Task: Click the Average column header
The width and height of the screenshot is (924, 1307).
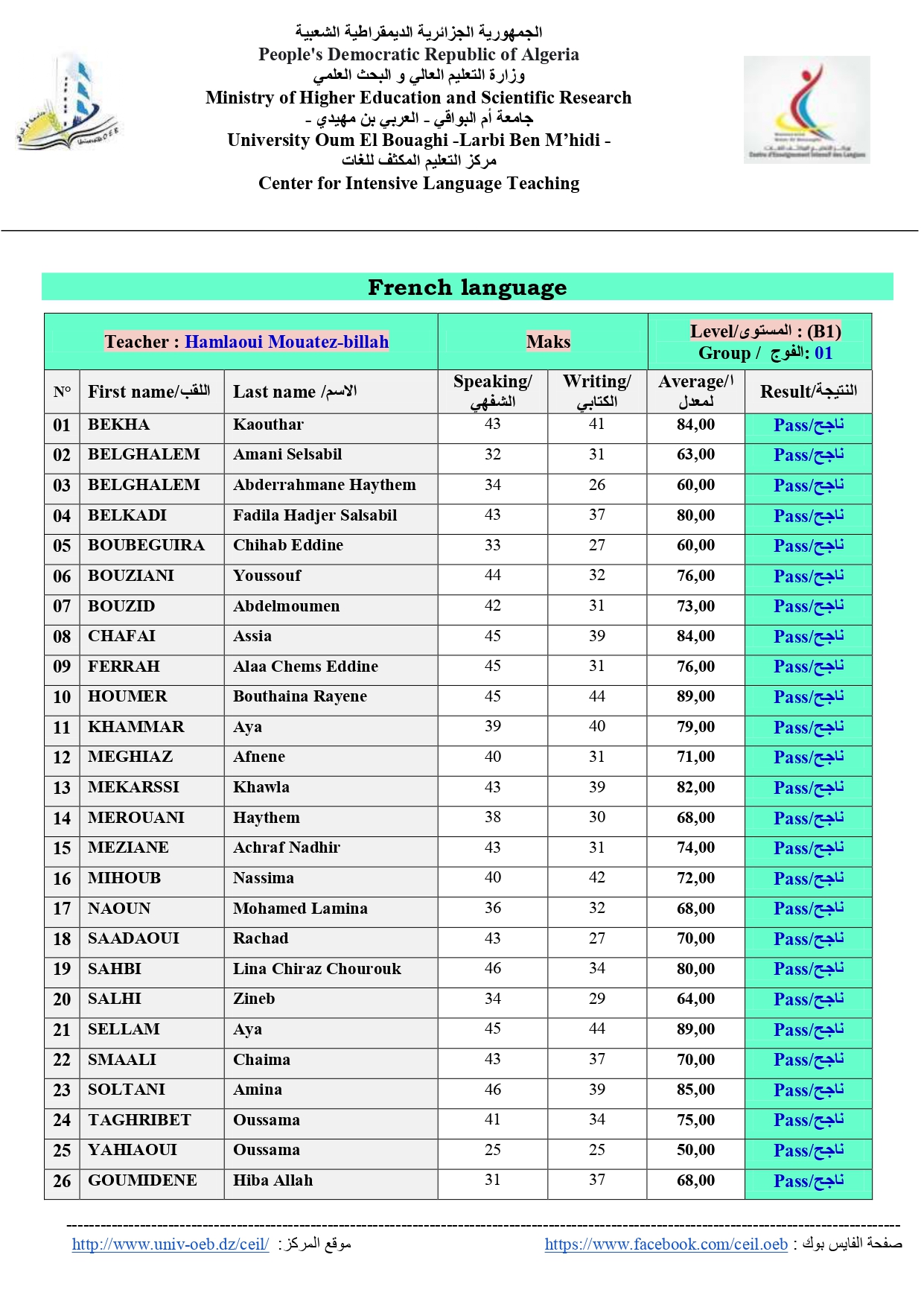Action: point(696,391)
